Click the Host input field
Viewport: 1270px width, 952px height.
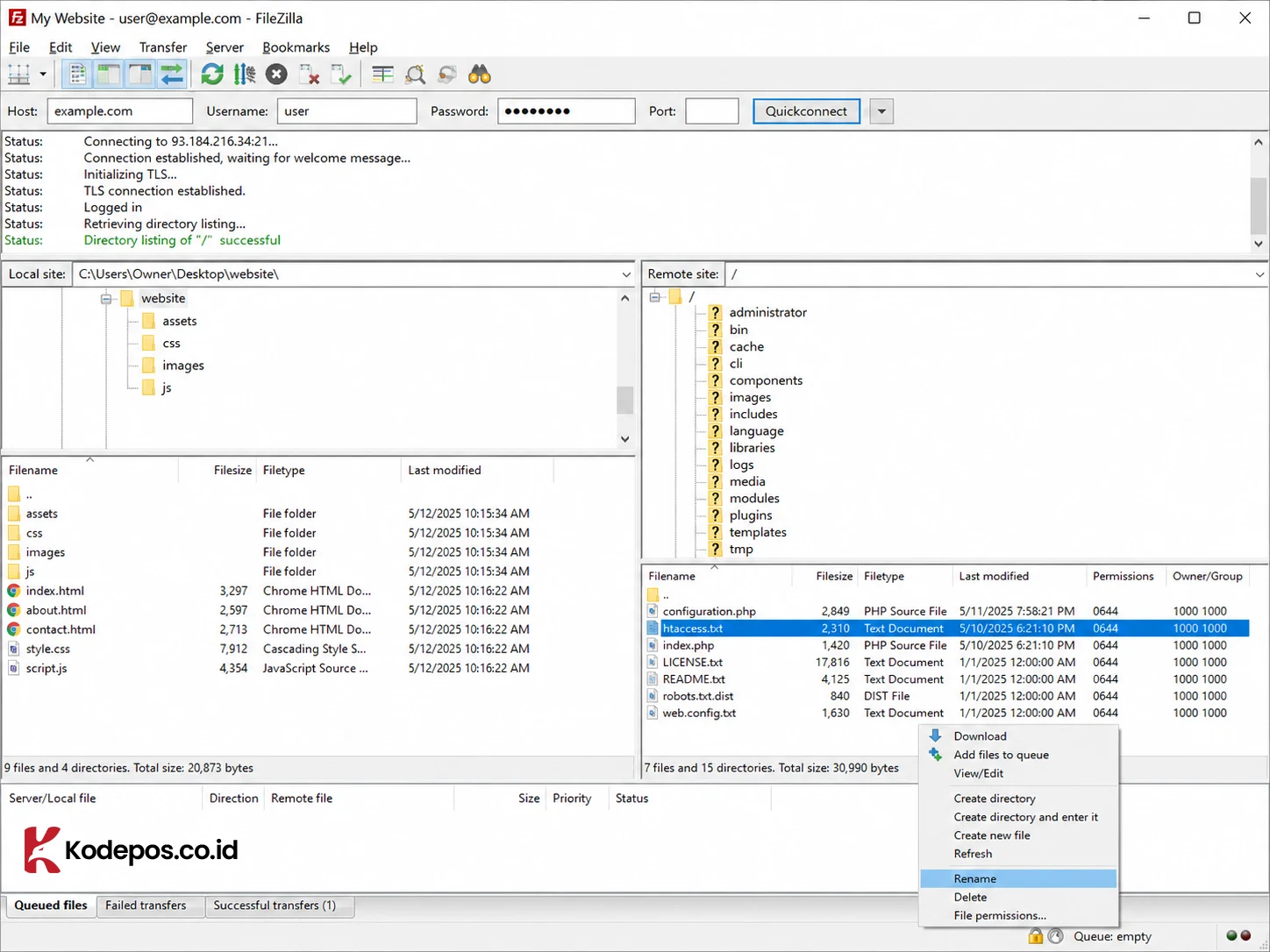[x=120, y=111]
